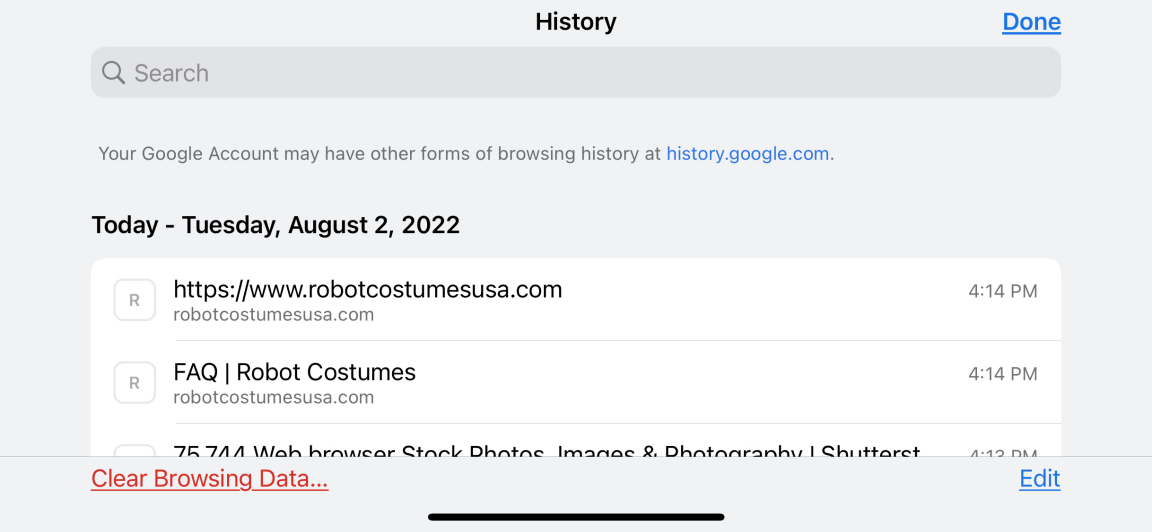Select the robotcostumesusa.com domain under the first entry
This screenshot has width=1152, height=532.
tap(273, 315)
